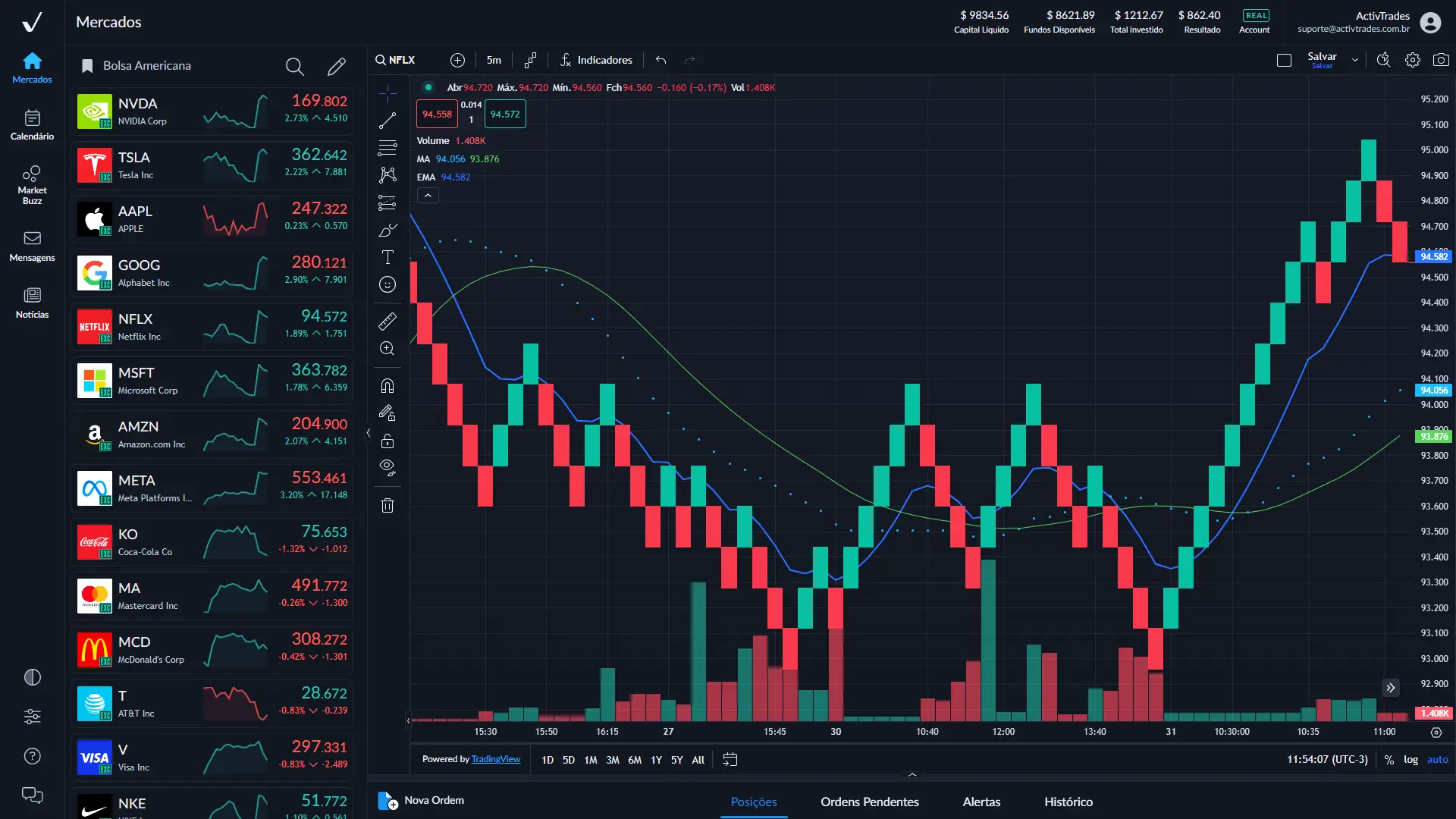1456x819 pixels.
Task: Open the Mensagens envelope icon
Action: [32, 238]
